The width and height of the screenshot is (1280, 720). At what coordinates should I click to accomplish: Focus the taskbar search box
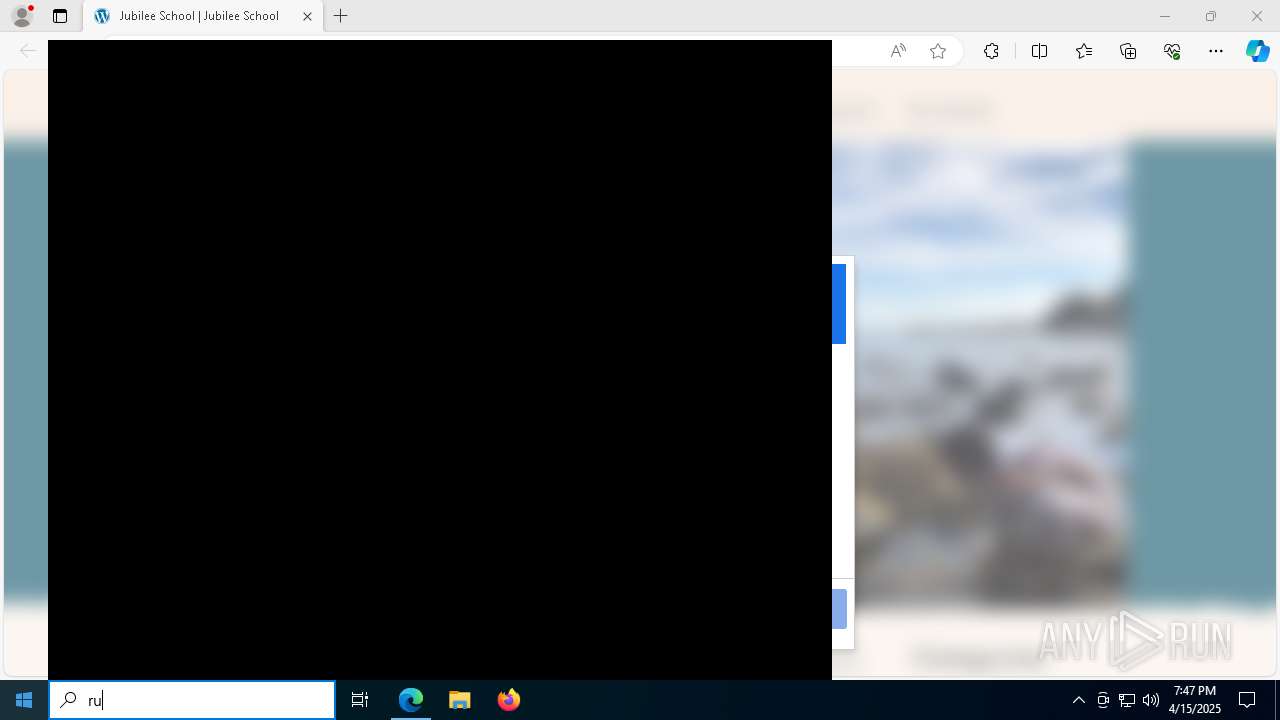192,700
